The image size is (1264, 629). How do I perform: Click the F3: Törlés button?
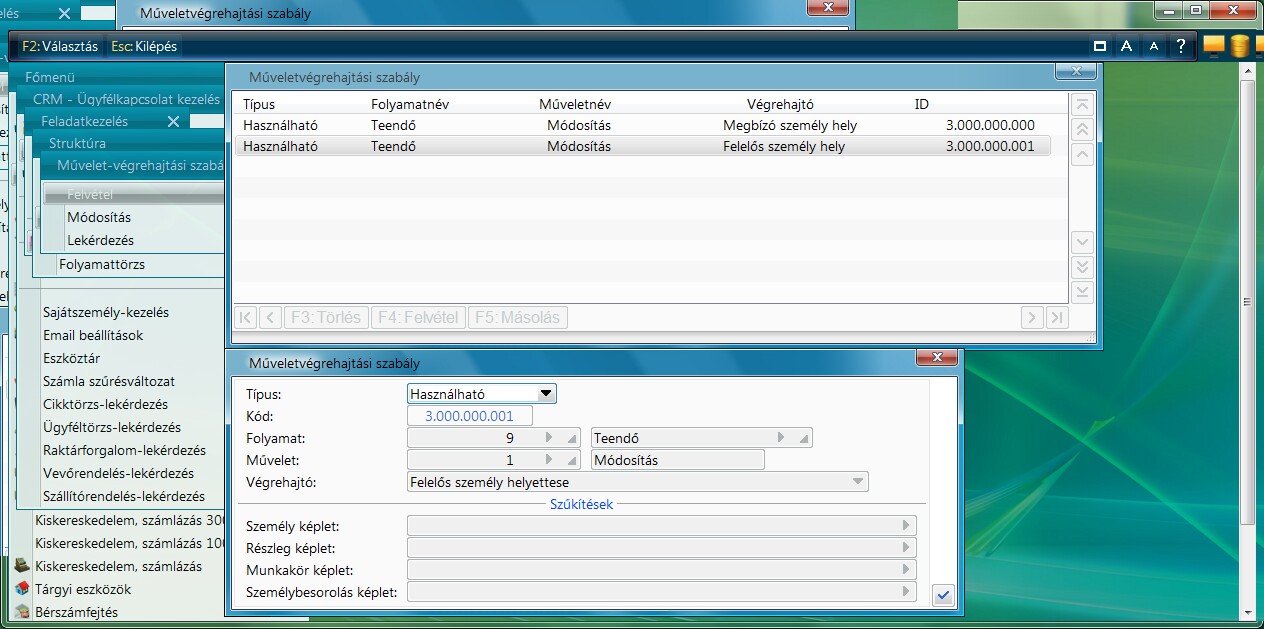click(x=326, y=318)
